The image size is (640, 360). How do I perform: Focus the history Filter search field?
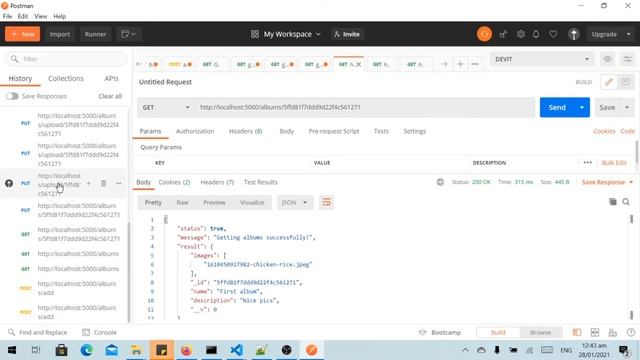point(66,59)
